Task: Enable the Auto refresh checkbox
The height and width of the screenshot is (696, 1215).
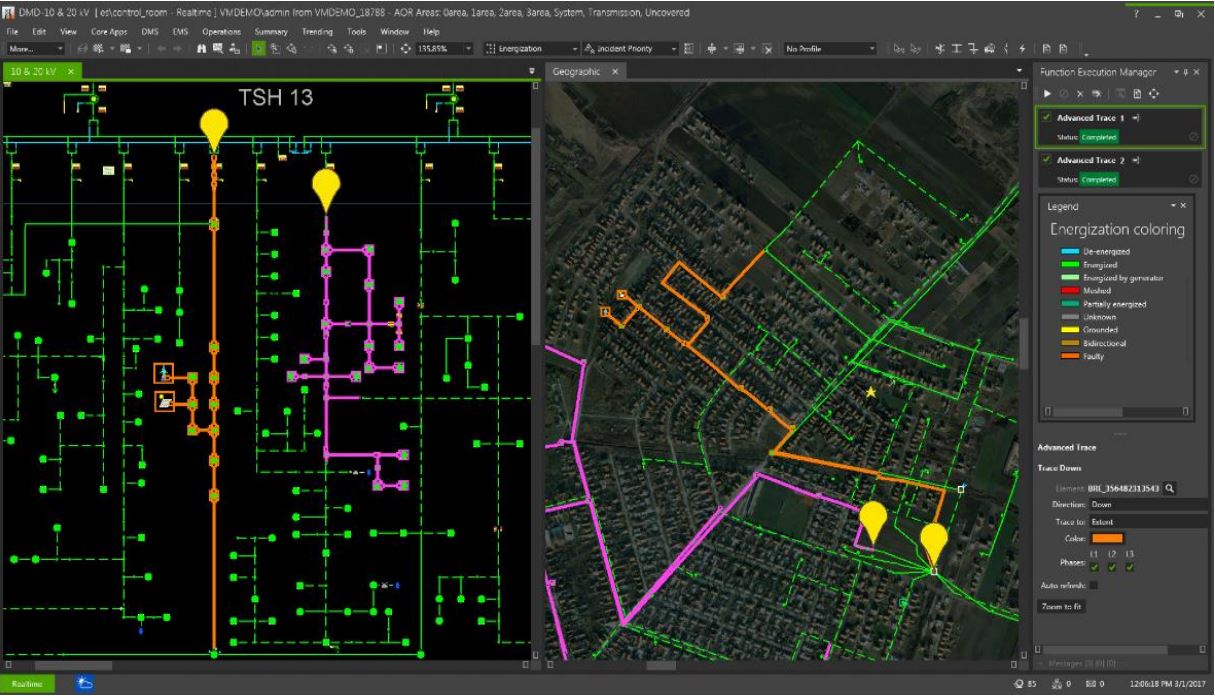Action: click(1093, 585)
